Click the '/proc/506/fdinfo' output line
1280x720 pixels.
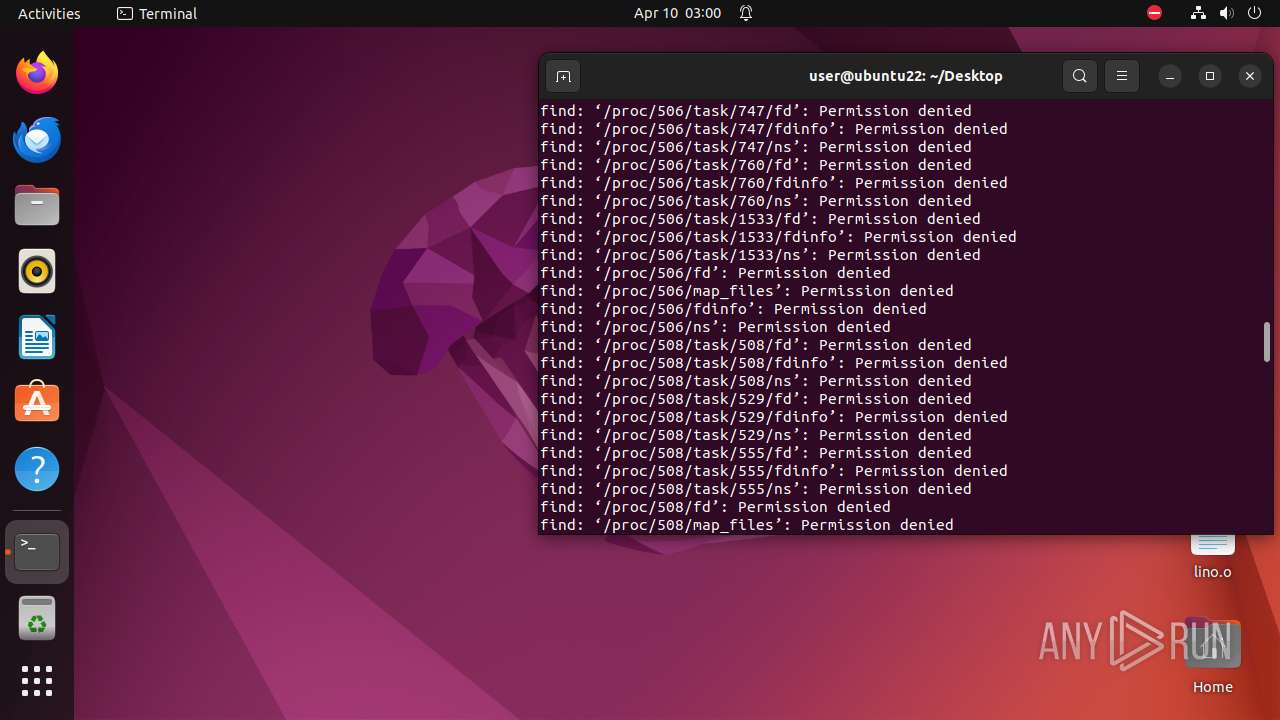coord(733,309)
